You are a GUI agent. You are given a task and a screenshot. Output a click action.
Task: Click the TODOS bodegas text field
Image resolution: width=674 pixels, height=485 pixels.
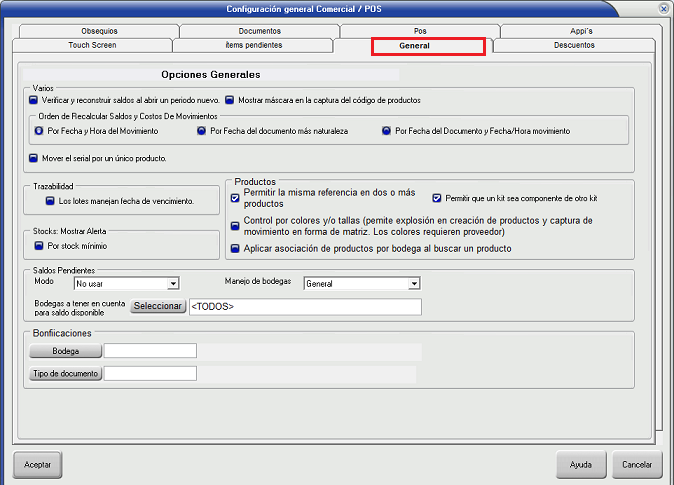click(305, 307)
